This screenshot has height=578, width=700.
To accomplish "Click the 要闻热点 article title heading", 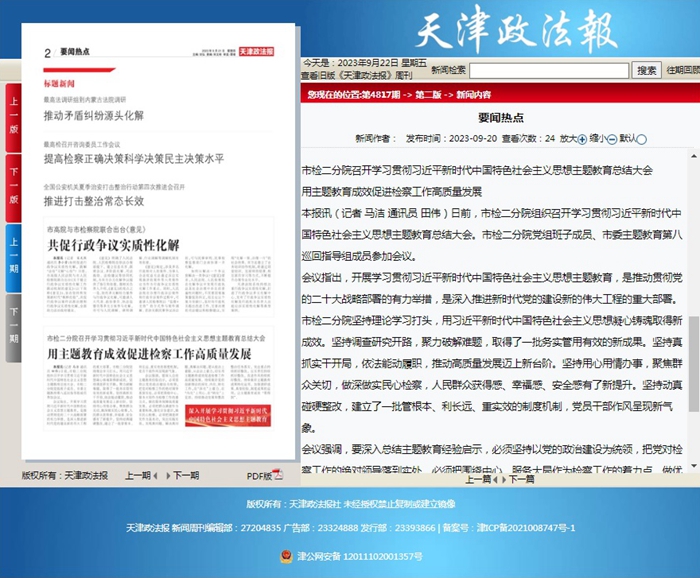I will (500, 118).
